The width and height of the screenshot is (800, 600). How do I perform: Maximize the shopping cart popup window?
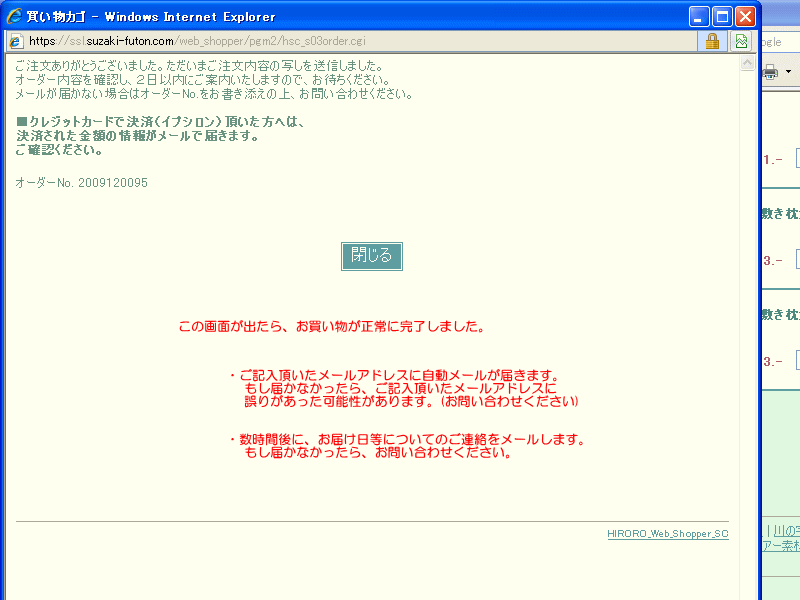pyautogui.click(x=722, y=16)
